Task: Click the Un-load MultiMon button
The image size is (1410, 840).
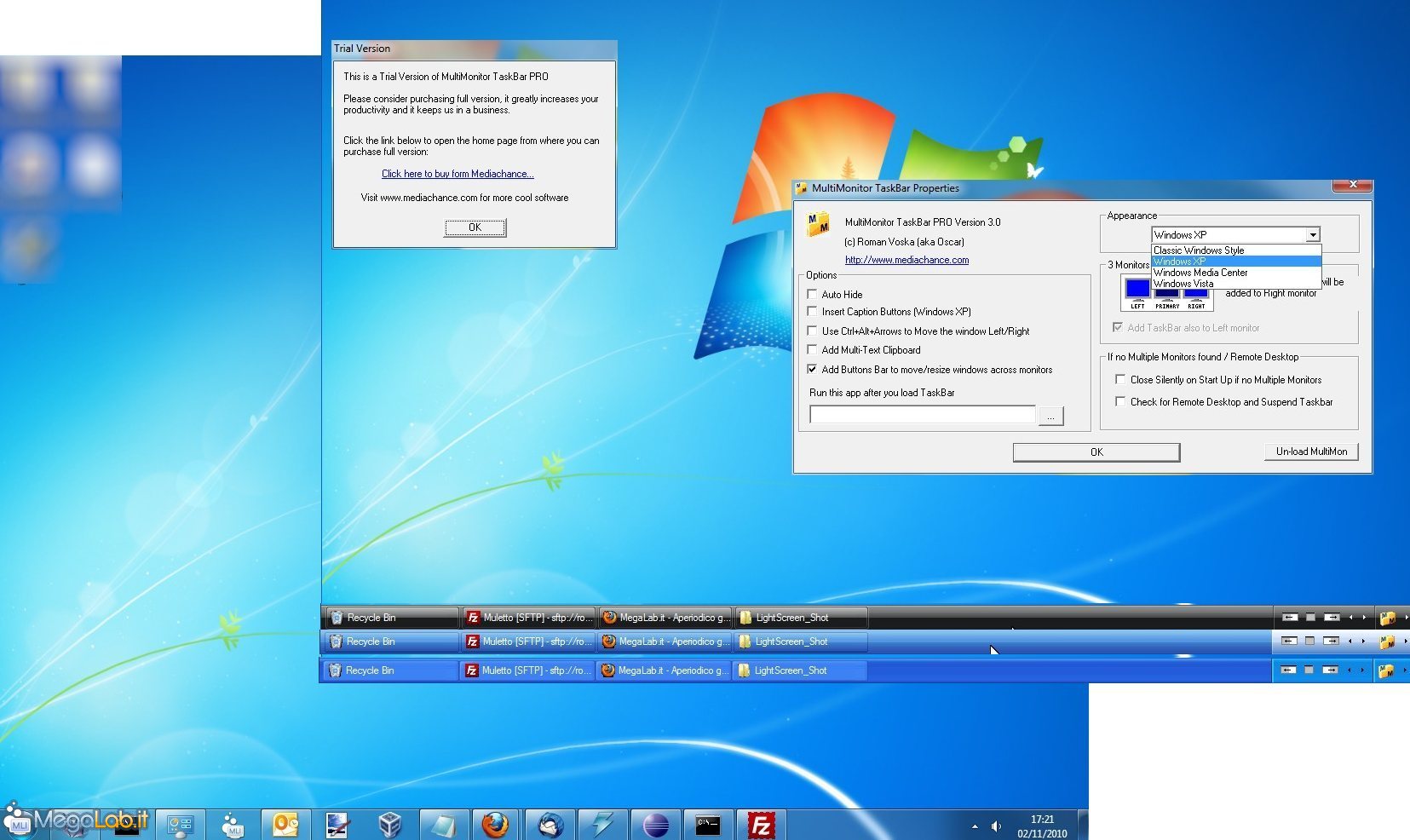Action: pos(1311,452)
